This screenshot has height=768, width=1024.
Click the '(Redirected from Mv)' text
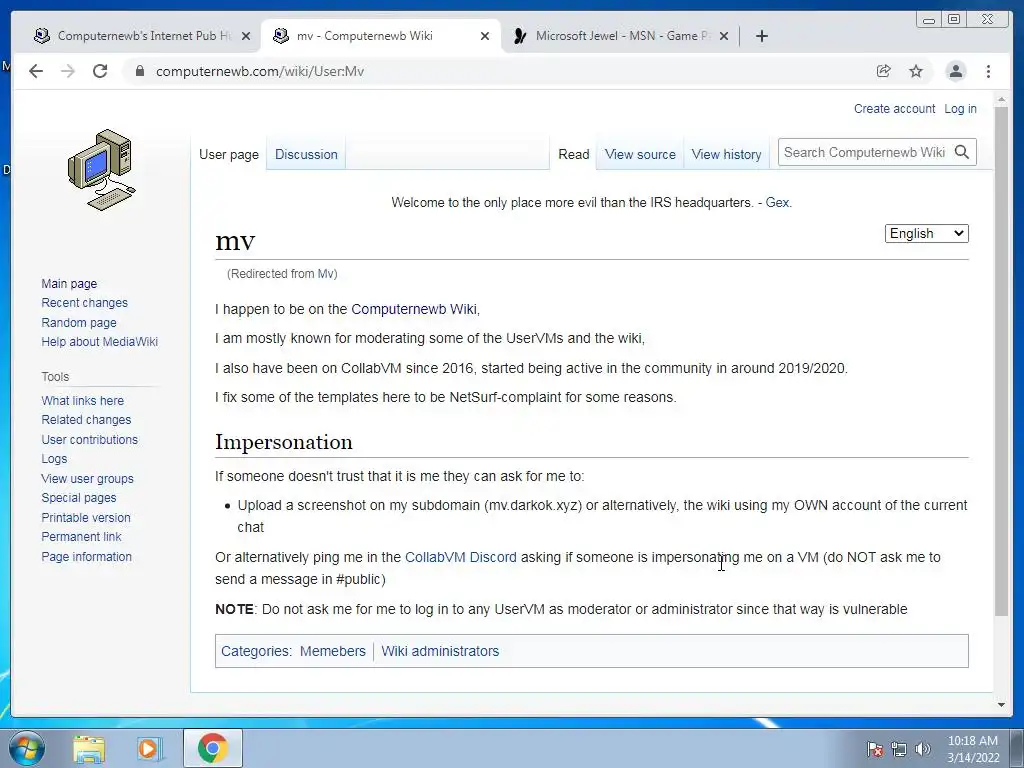click(282, 274)
